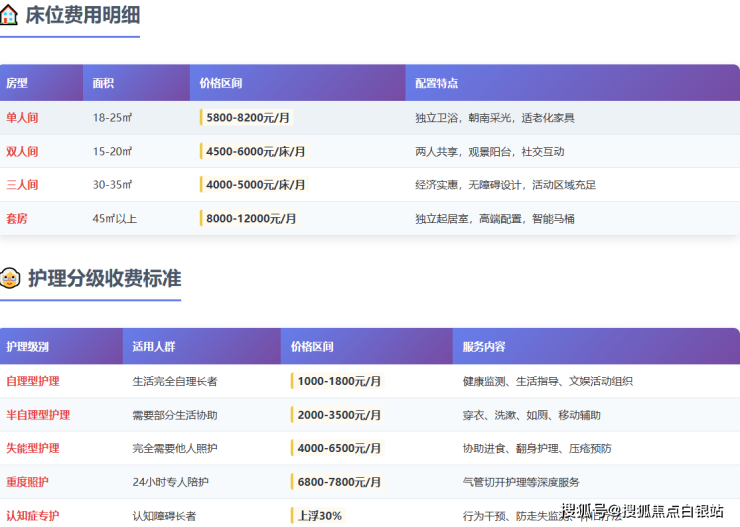Click the 护理级别 column header
The image size is (740, 527).
27,347
